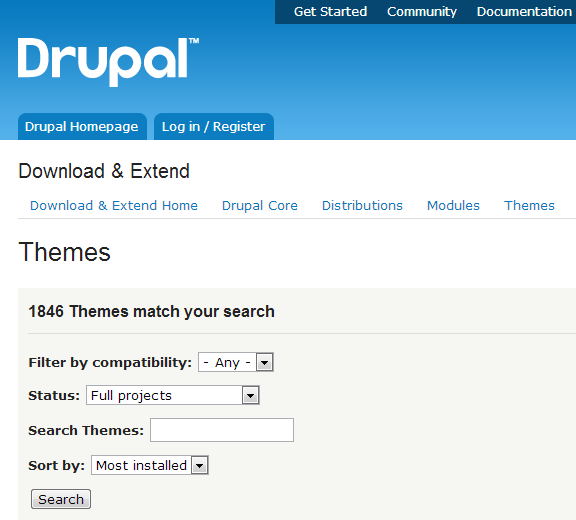
Task: Click the Download & Extend heading
Action: tap(104, 171)
